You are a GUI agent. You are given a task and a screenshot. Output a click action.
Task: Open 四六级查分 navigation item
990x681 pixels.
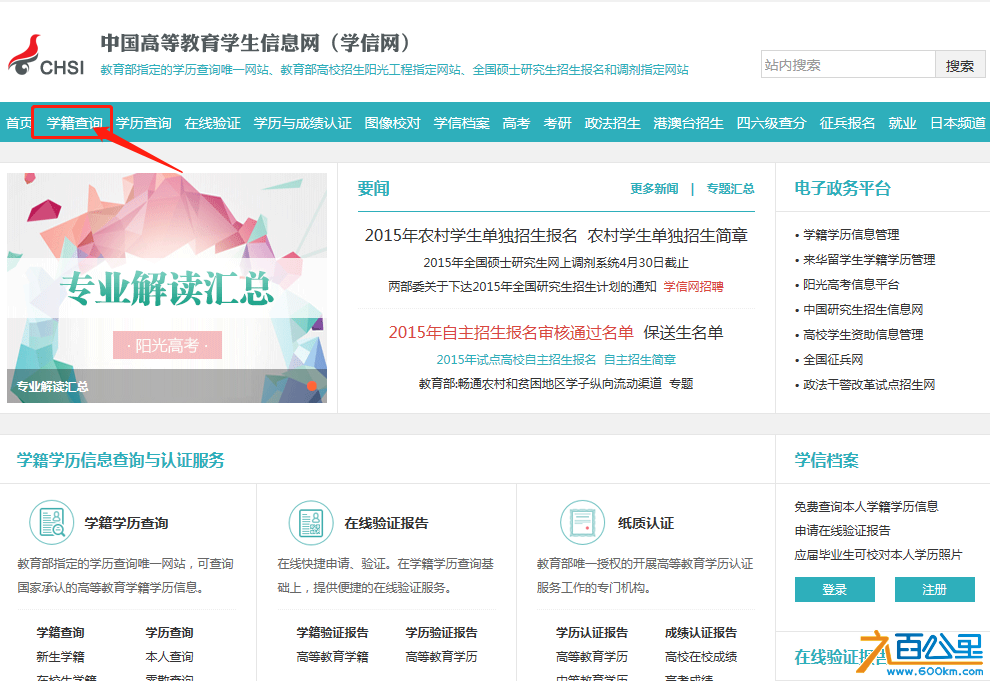(772, 123)
